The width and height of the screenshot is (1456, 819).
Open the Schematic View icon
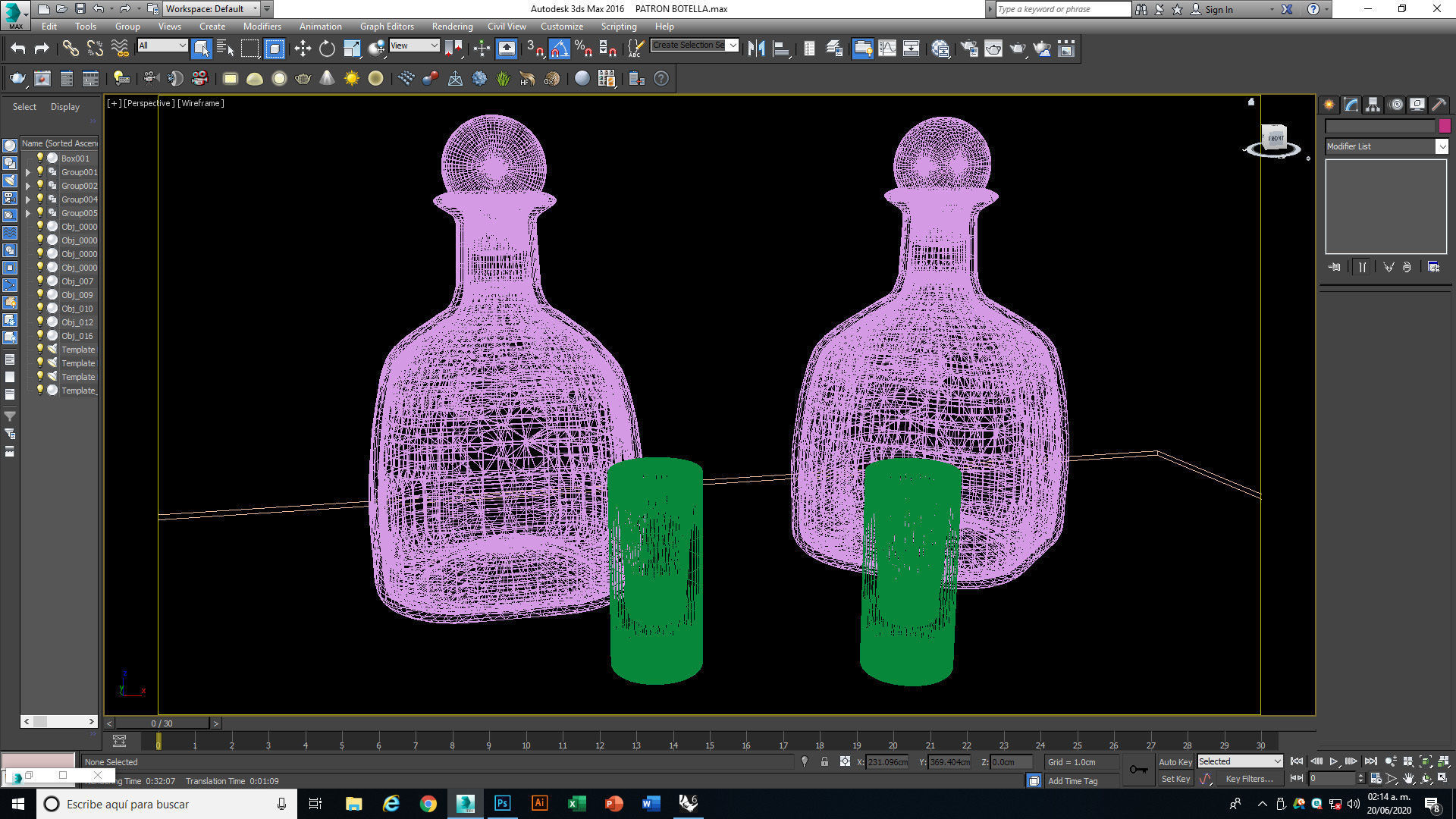911,49
